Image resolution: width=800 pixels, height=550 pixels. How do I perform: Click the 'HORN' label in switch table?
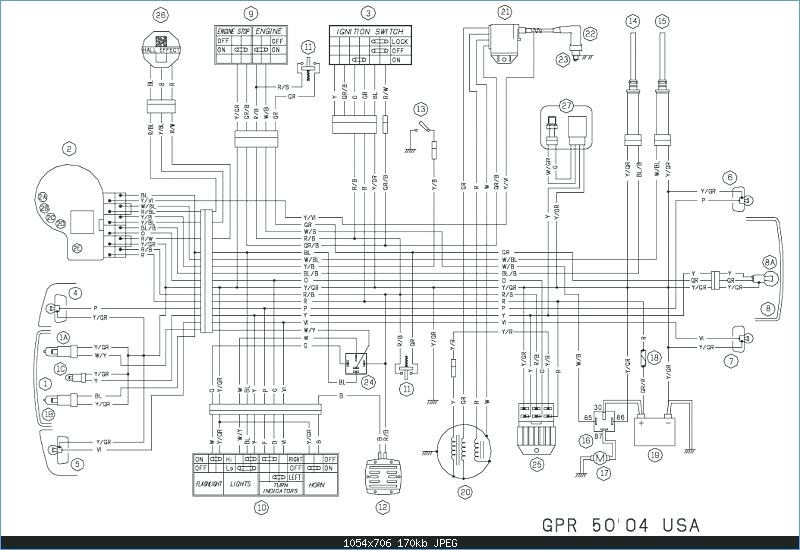[316, 485]
